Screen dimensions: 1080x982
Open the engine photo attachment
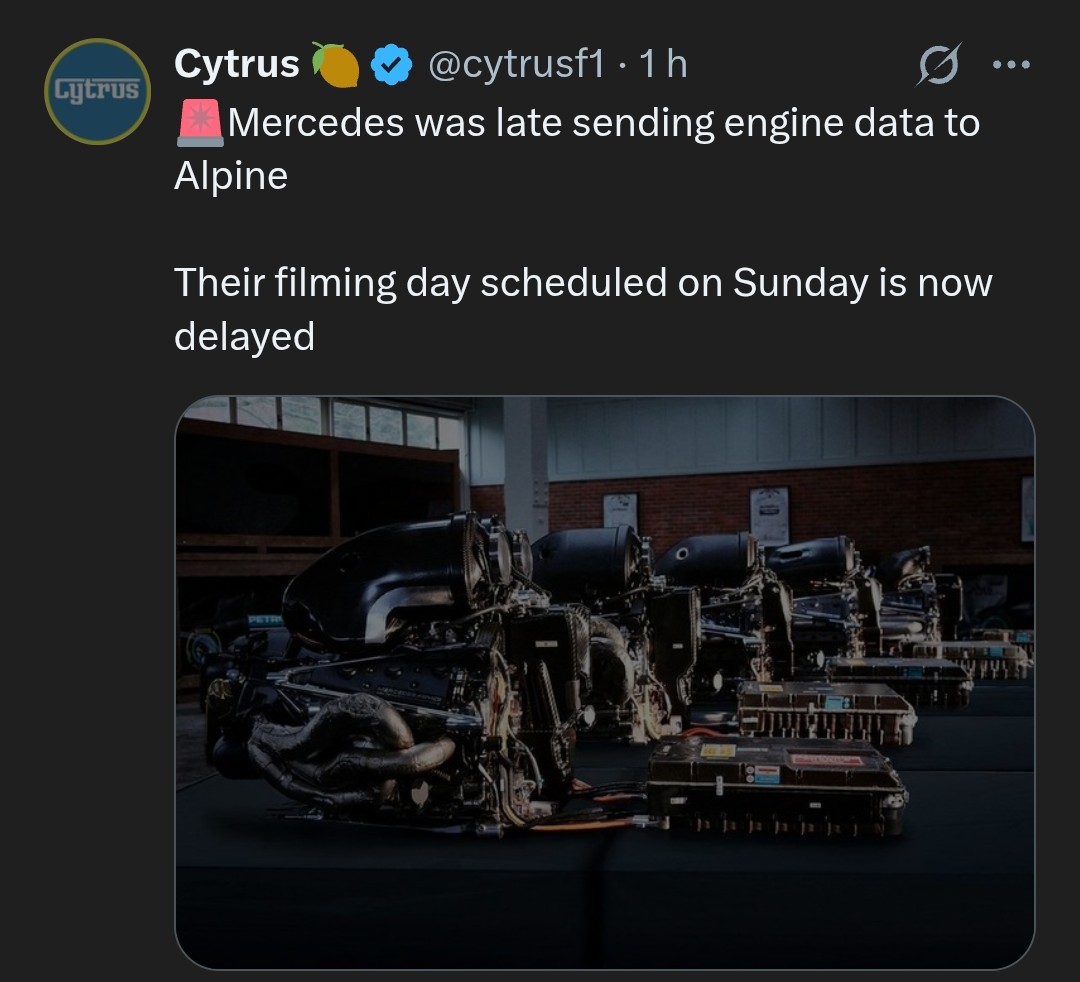[604, 682]
